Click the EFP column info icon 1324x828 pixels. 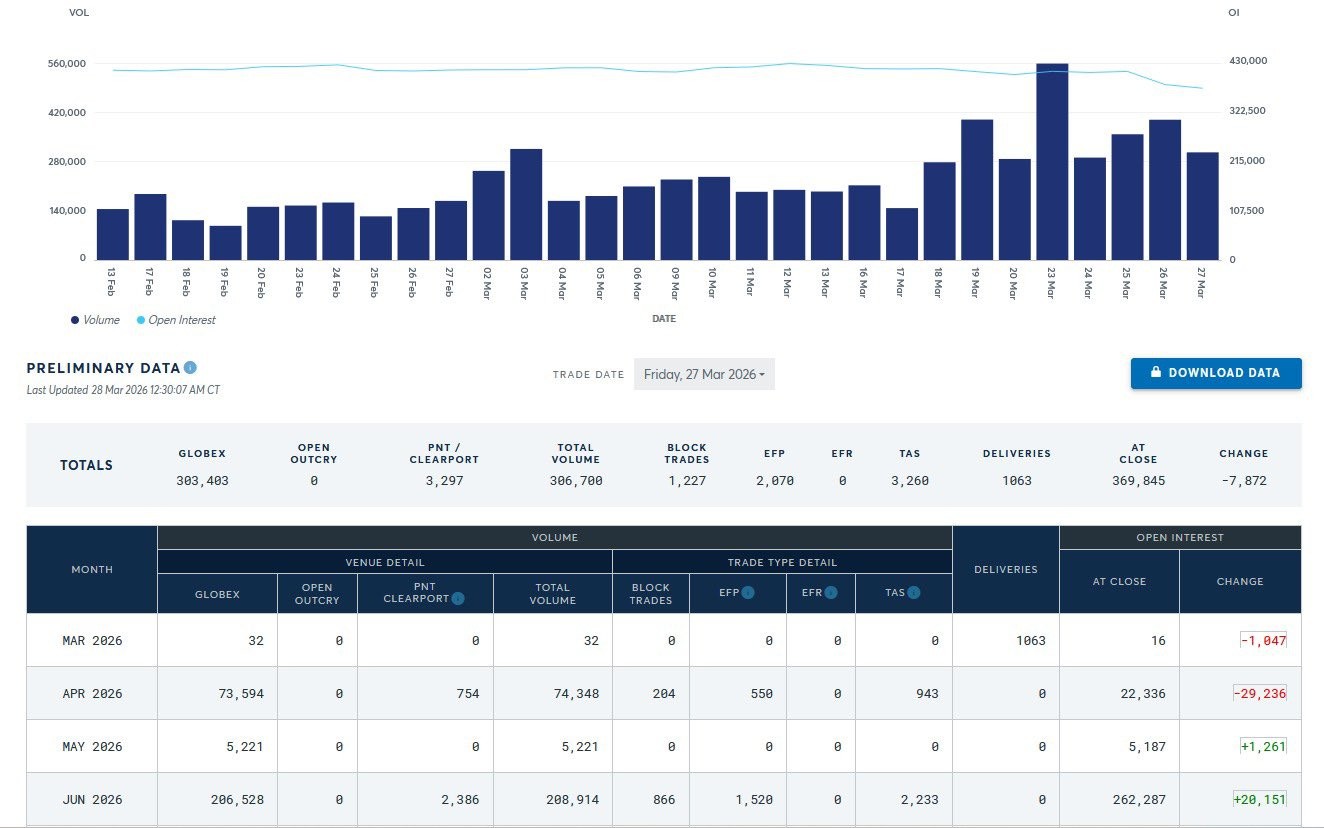click(x=748, y=593)
